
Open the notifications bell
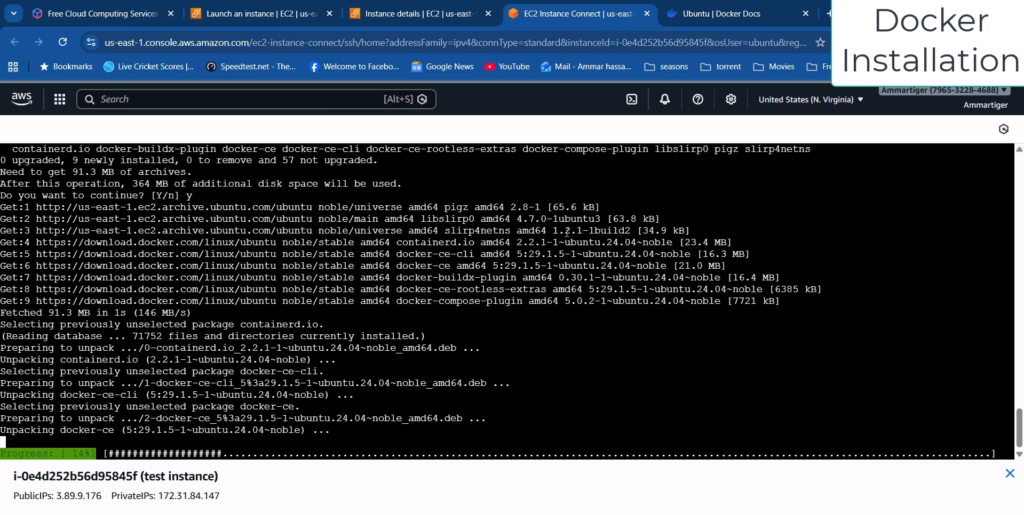point(665,99)
